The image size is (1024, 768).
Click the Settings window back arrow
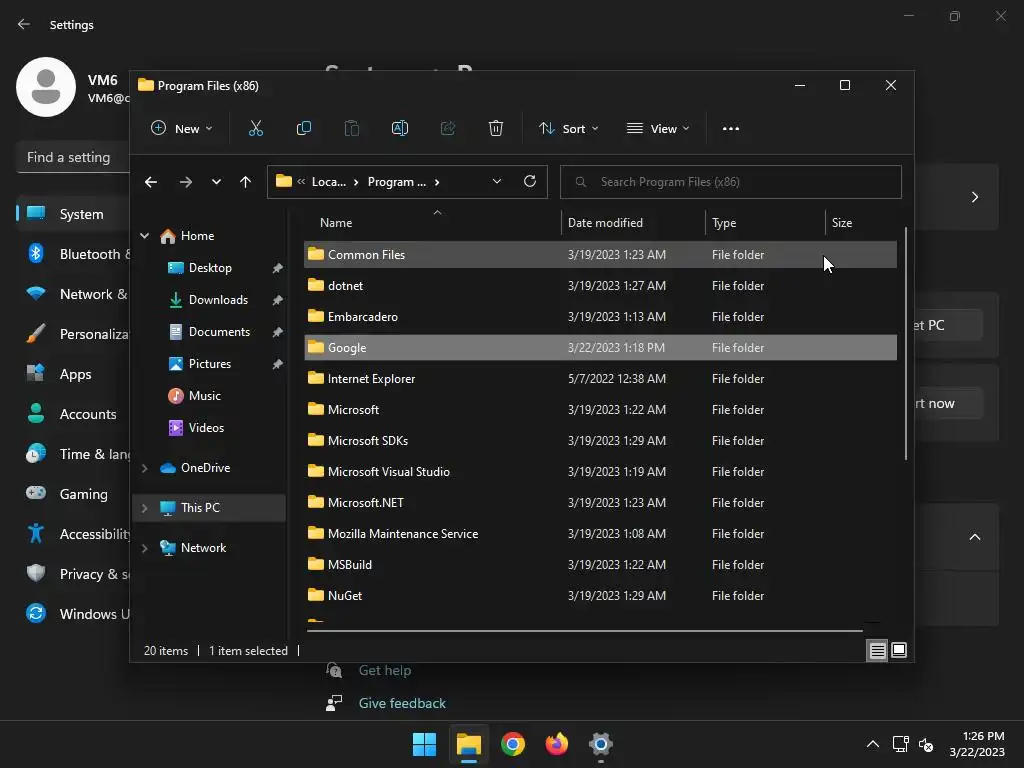tap(24, 24)
